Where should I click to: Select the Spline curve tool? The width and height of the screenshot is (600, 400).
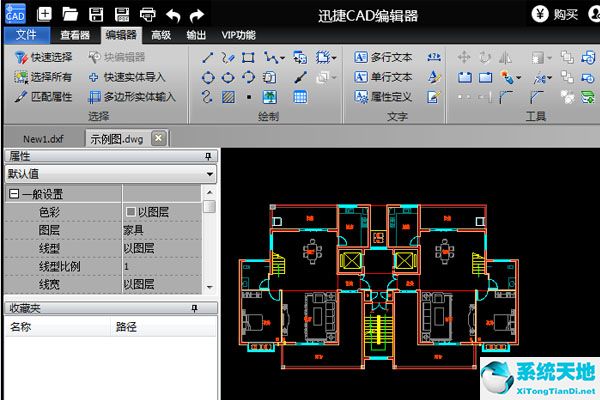tap(207, 97)
